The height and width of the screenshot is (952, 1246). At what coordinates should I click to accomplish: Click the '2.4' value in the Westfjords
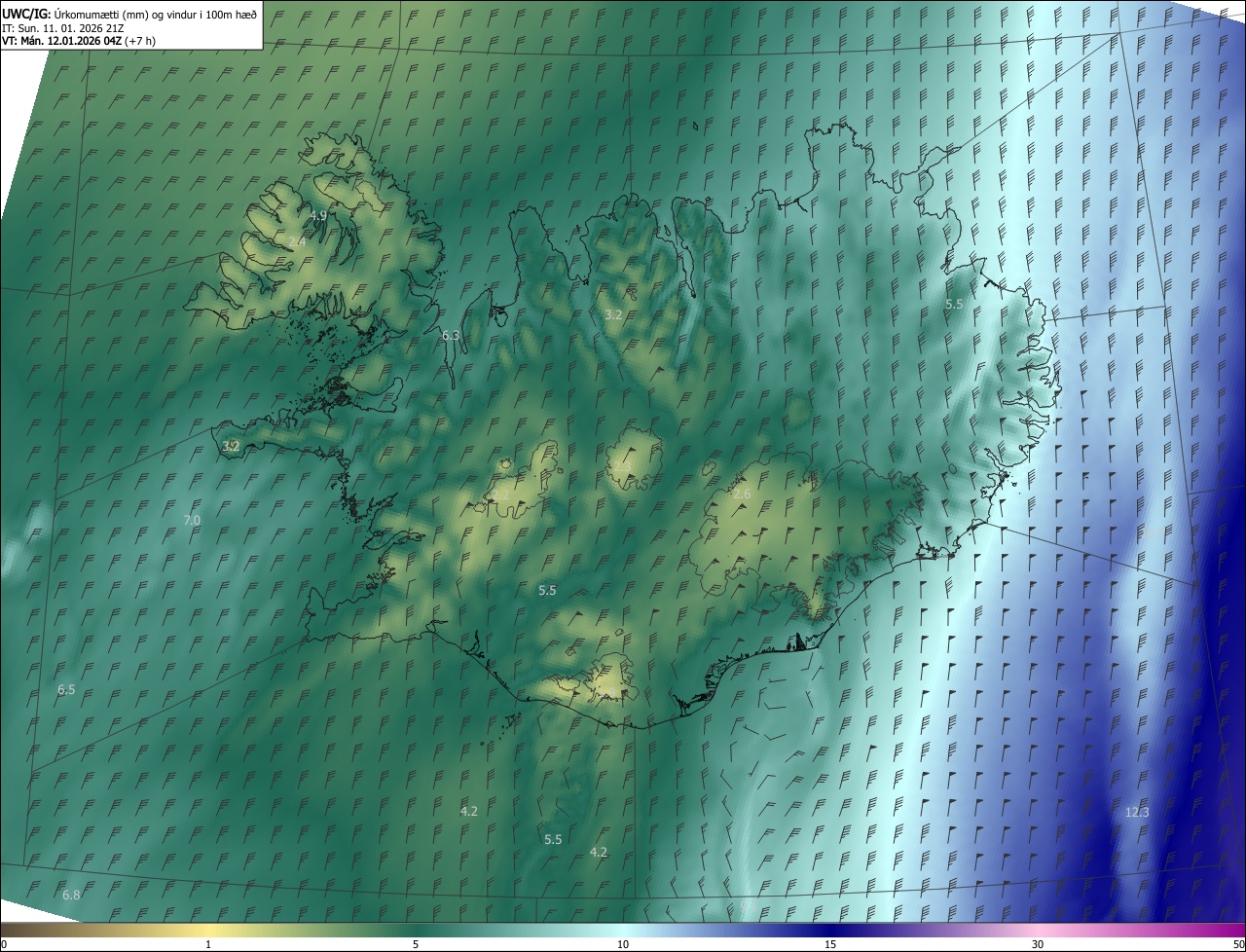[x=297, y=241]
